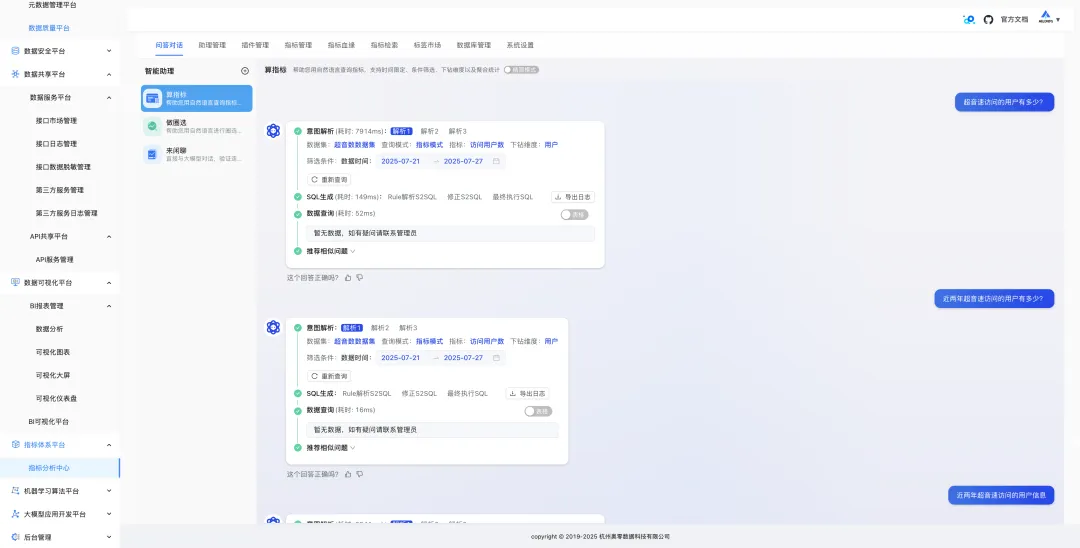Open the calendar icon in first answer's date range

(x=496, y=161)
